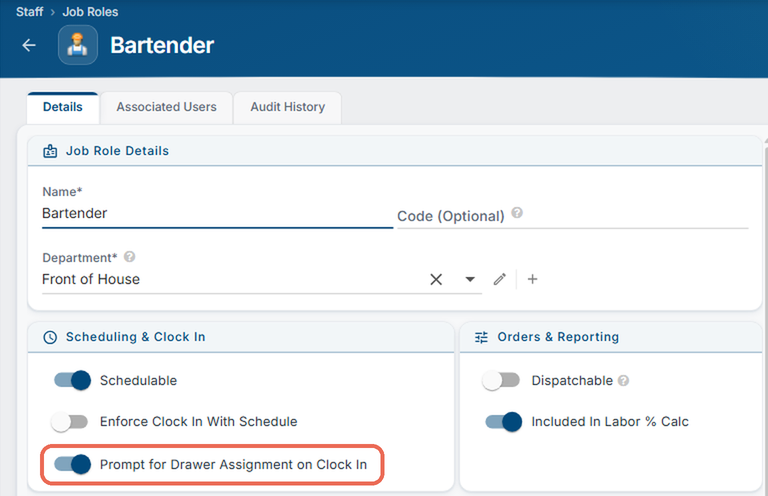Screen dimensions: 768x496
Task: Switch to the Details tab
Action: 63,107
